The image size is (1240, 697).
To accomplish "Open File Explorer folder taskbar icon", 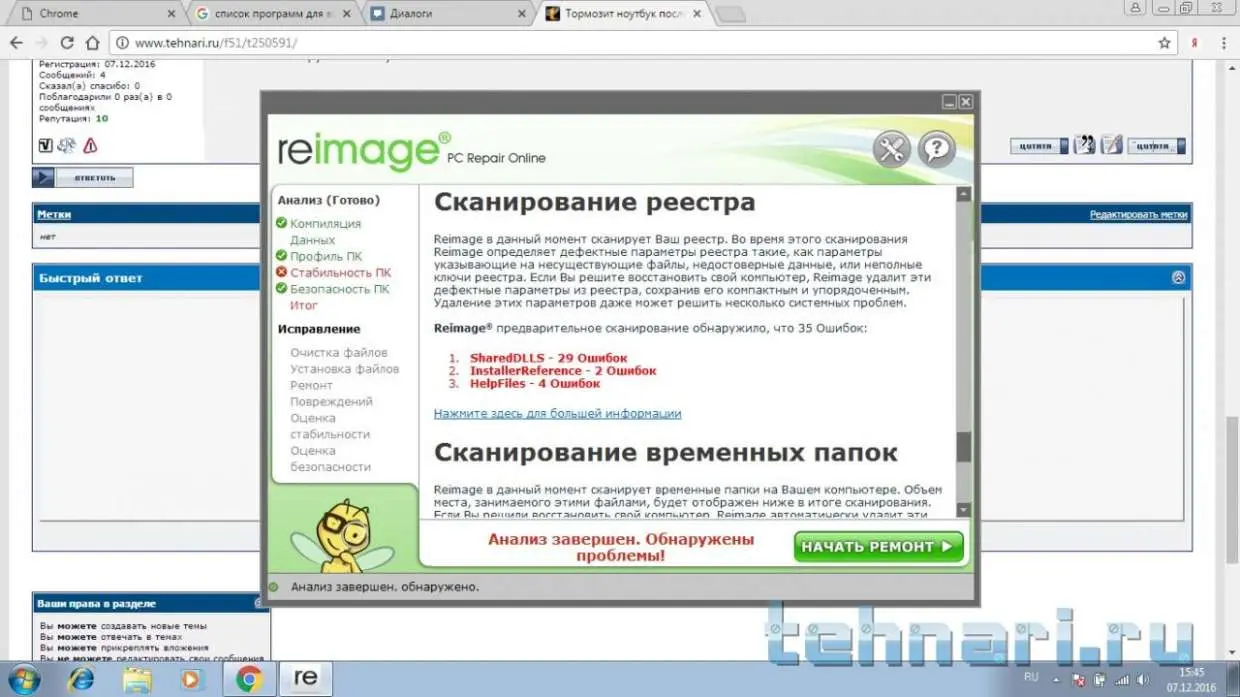I will click(136, 679).
